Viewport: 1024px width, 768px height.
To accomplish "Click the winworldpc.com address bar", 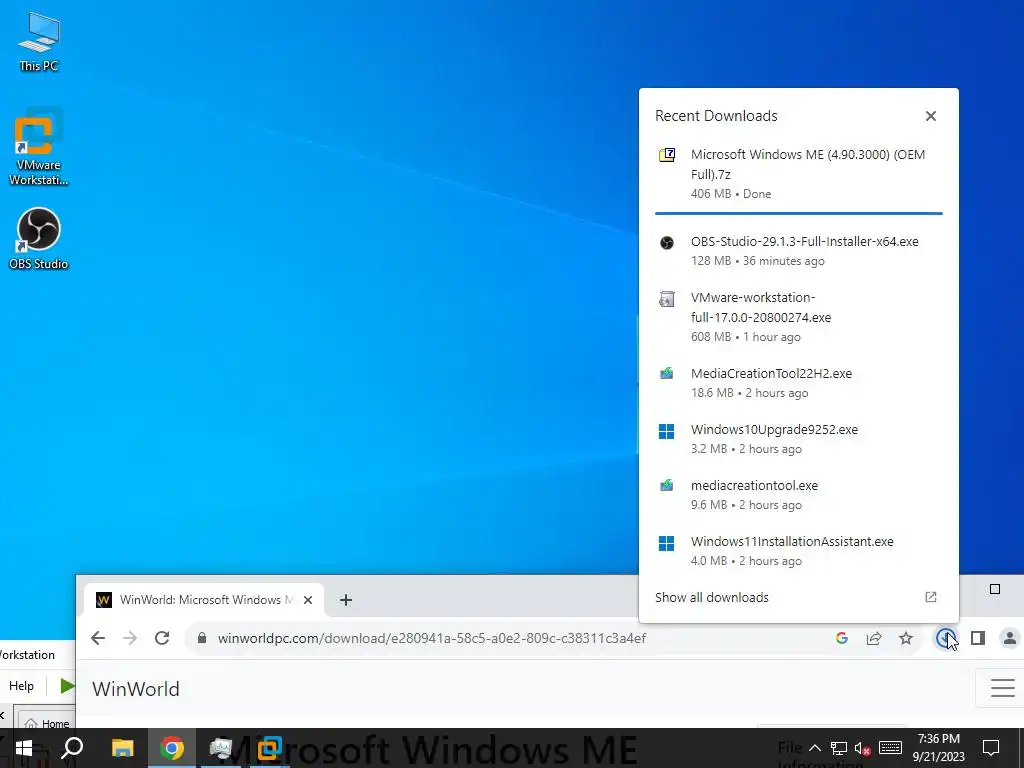I will coord(431,638).
